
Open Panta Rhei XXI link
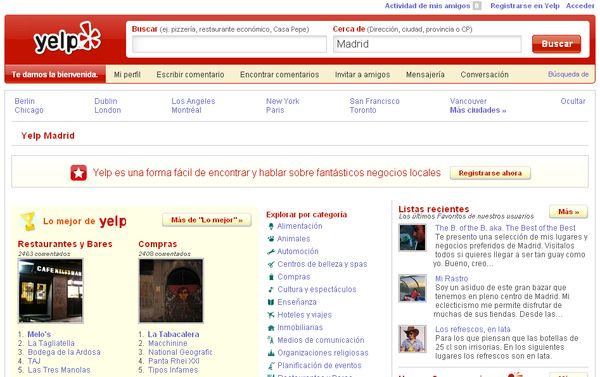tap(174, 361)
